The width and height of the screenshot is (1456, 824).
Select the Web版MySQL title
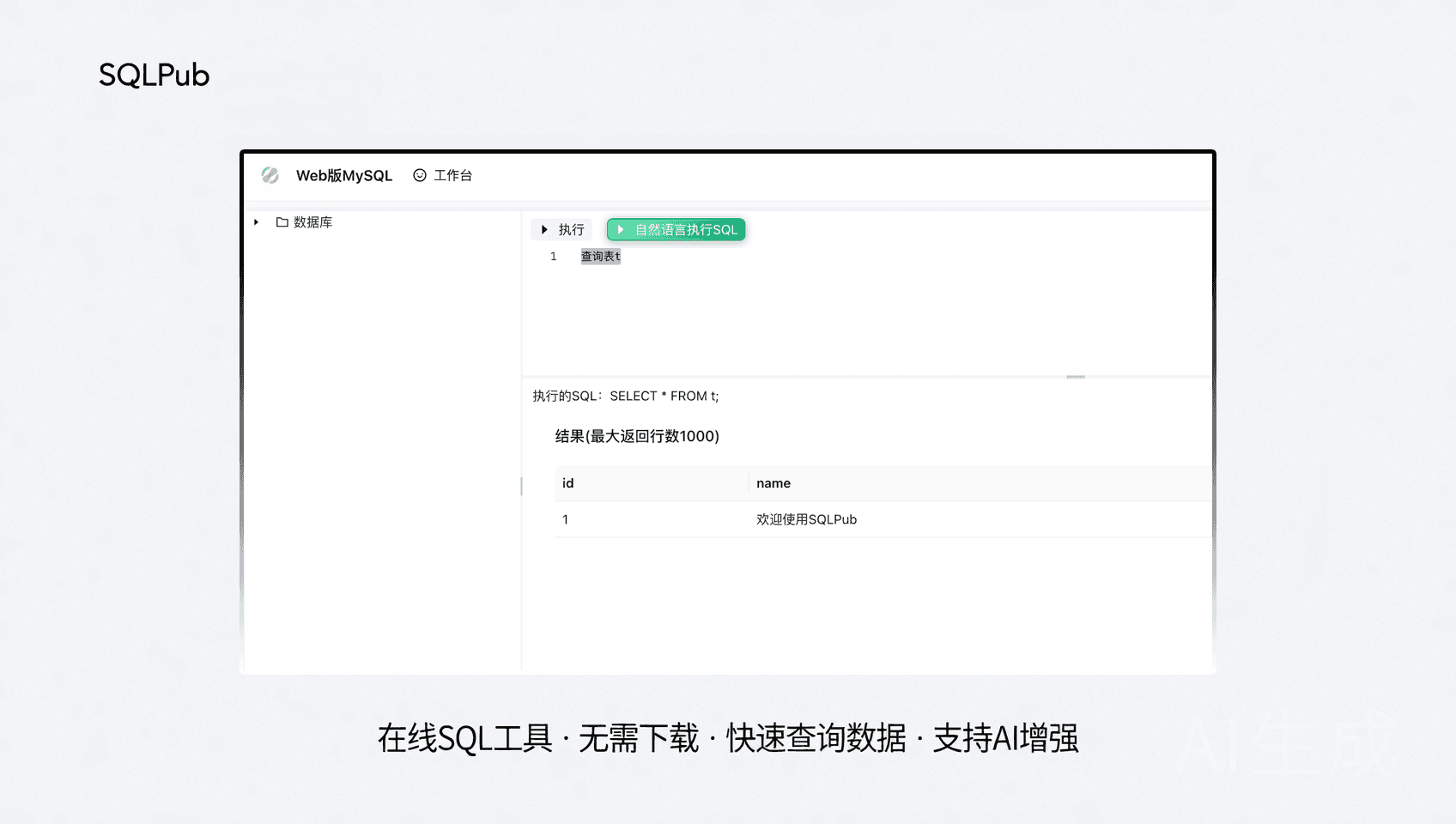click(x=343, y=175)
